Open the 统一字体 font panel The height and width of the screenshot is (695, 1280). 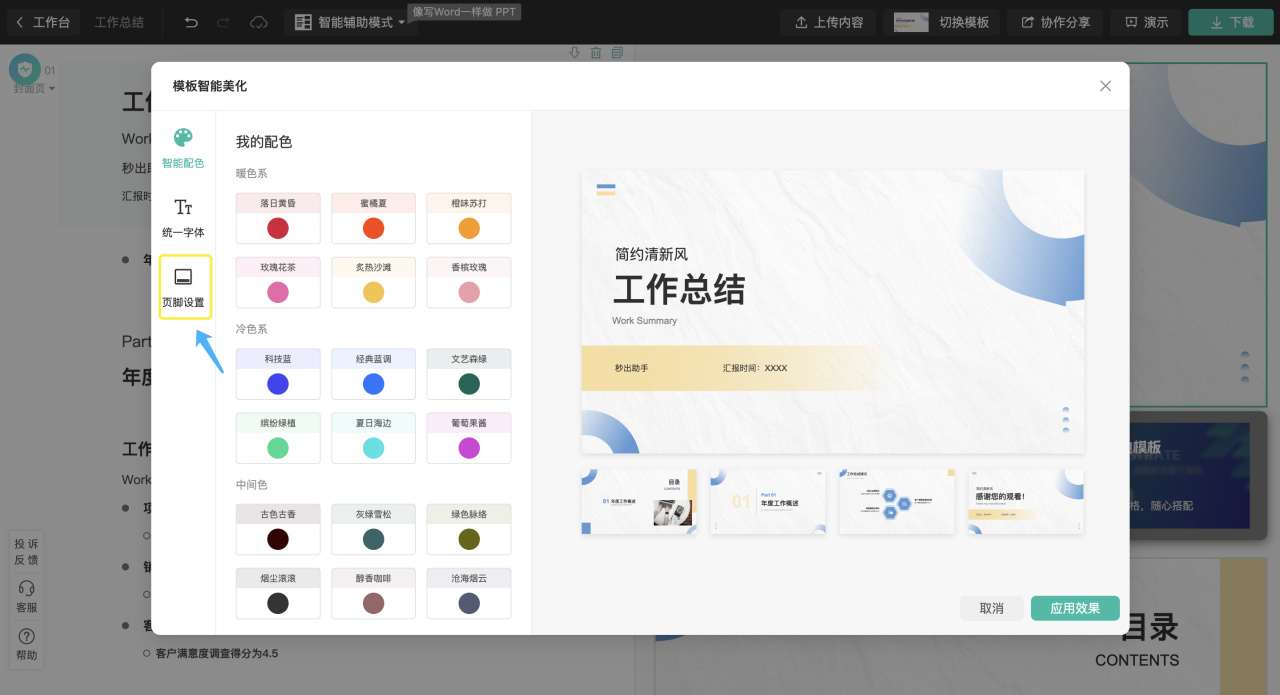click(x=183, y=217)
